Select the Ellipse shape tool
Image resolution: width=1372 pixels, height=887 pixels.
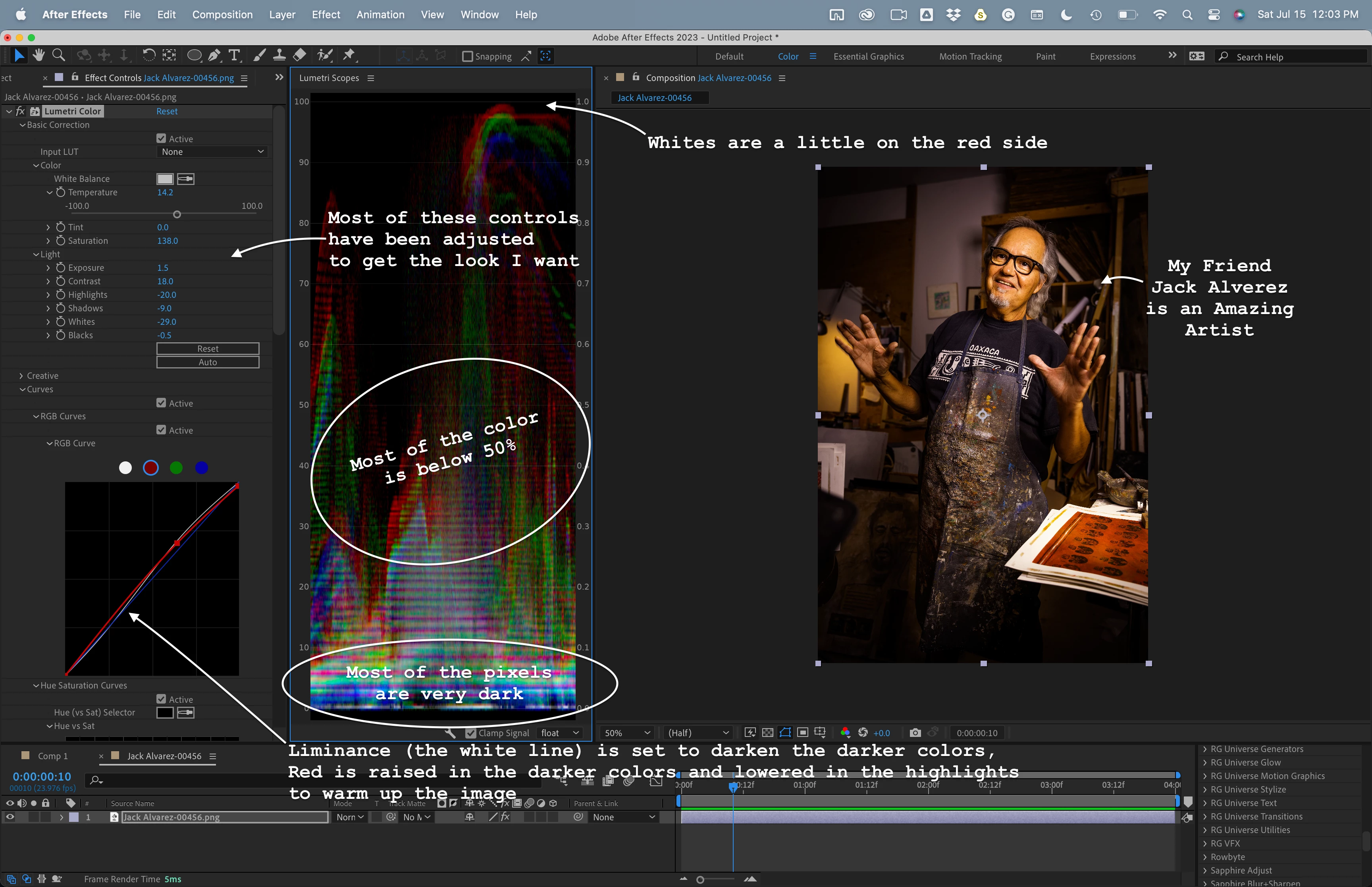coord(195,55)
